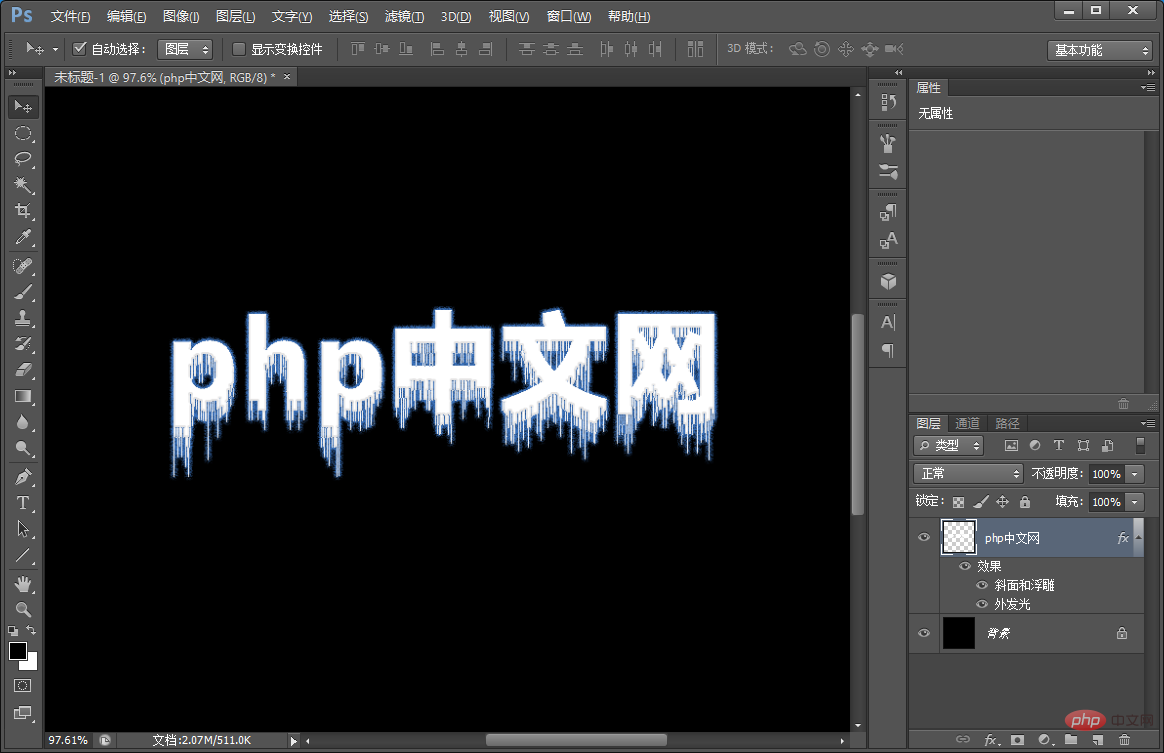Viewport: 1164px width, 753px height.
Task: Toggle lock position
Action: pos(1002,502)
